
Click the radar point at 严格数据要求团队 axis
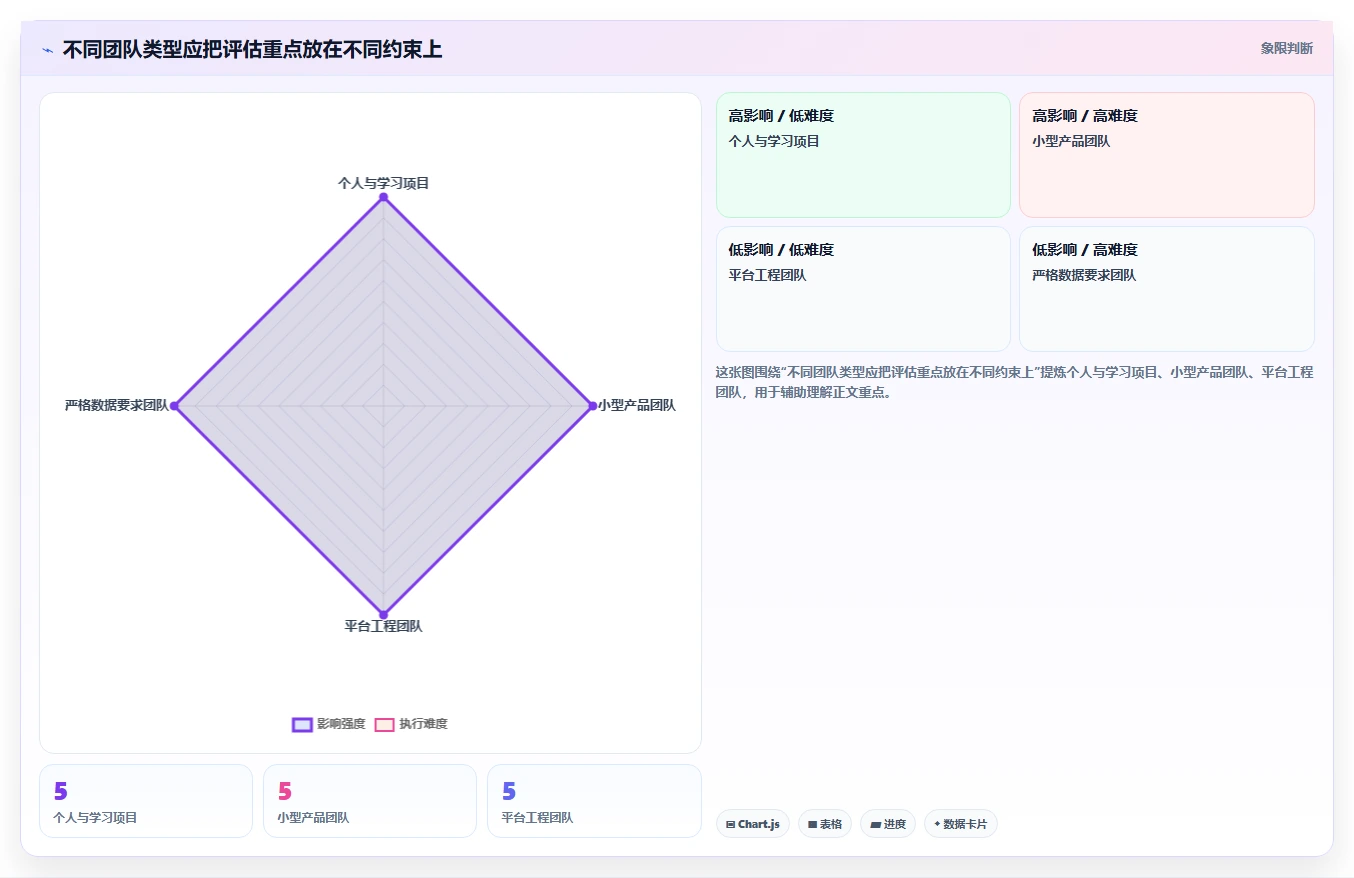174,405
